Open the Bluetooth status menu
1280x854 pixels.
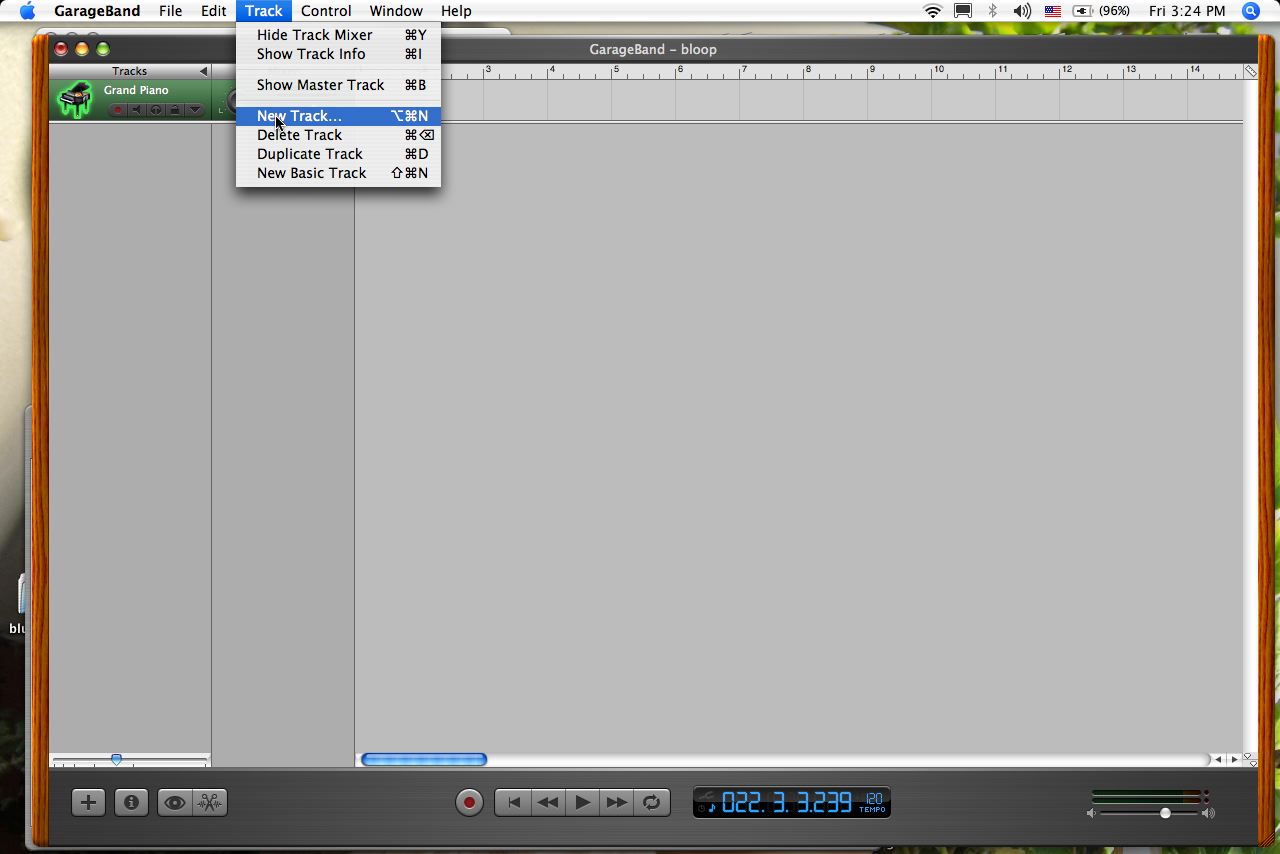click(992, 11)
